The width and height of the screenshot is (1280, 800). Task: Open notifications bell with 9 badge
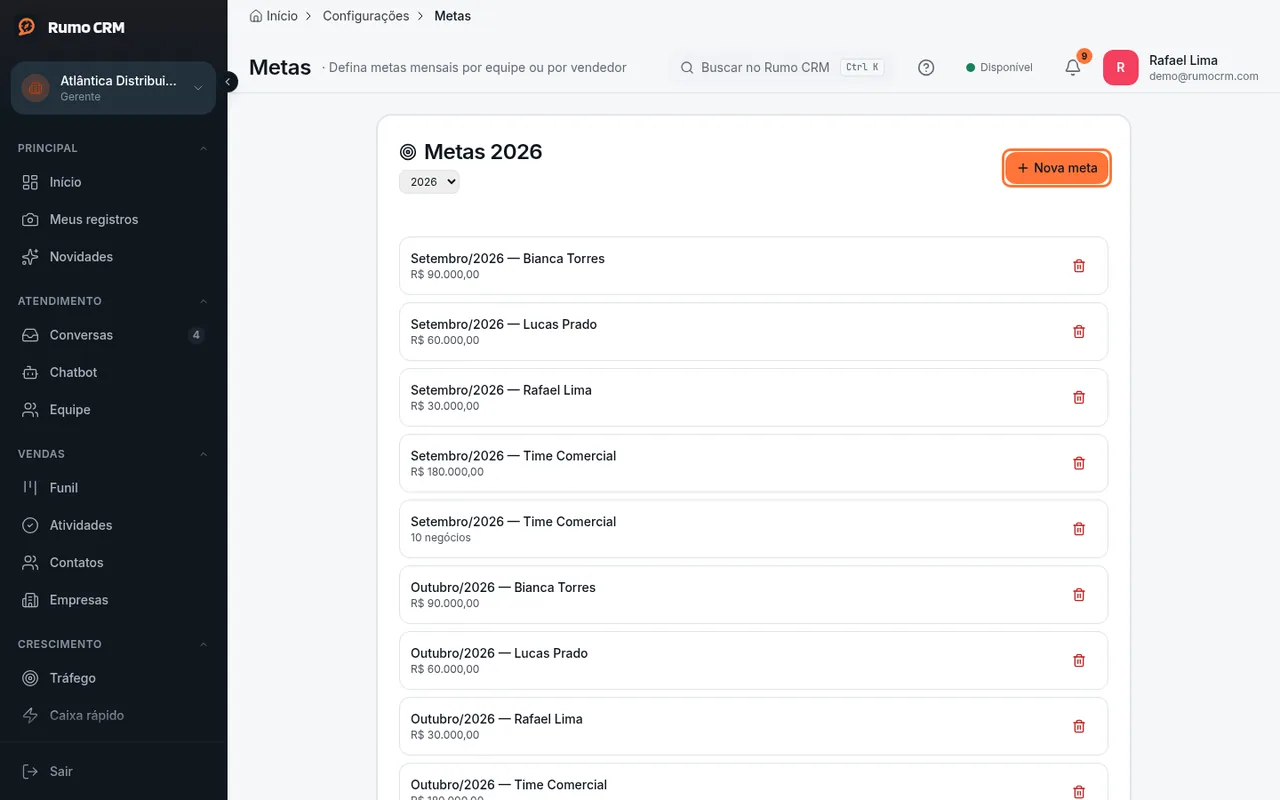point(1073,67)
